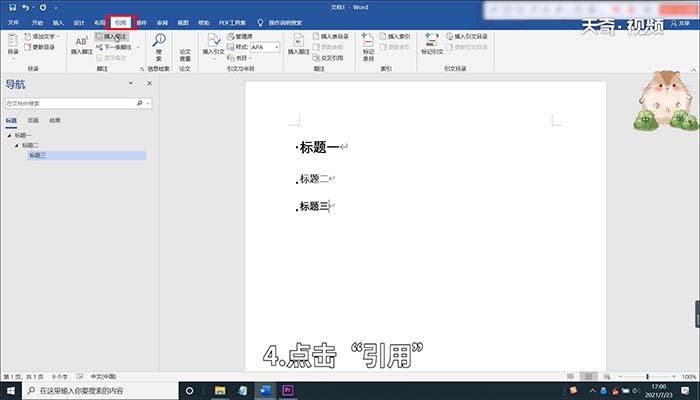The width and height of the screenshot is (700, 400).
Task: Click the navigation search magnifier icon
Action: click(x=140, y=103)
